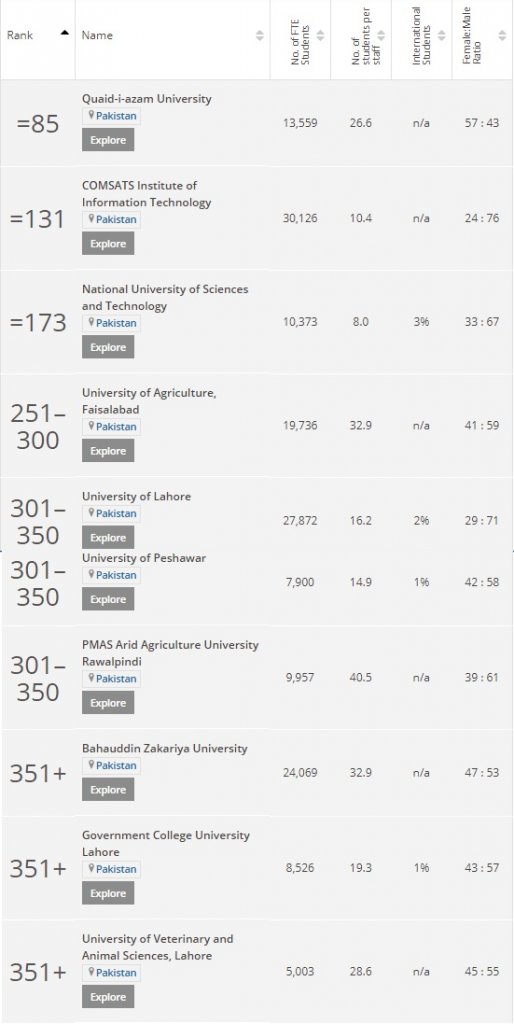
Task: Explore COMSATS Institute of Information Technology
Action: pyautogui.click(x=108, y=244)
